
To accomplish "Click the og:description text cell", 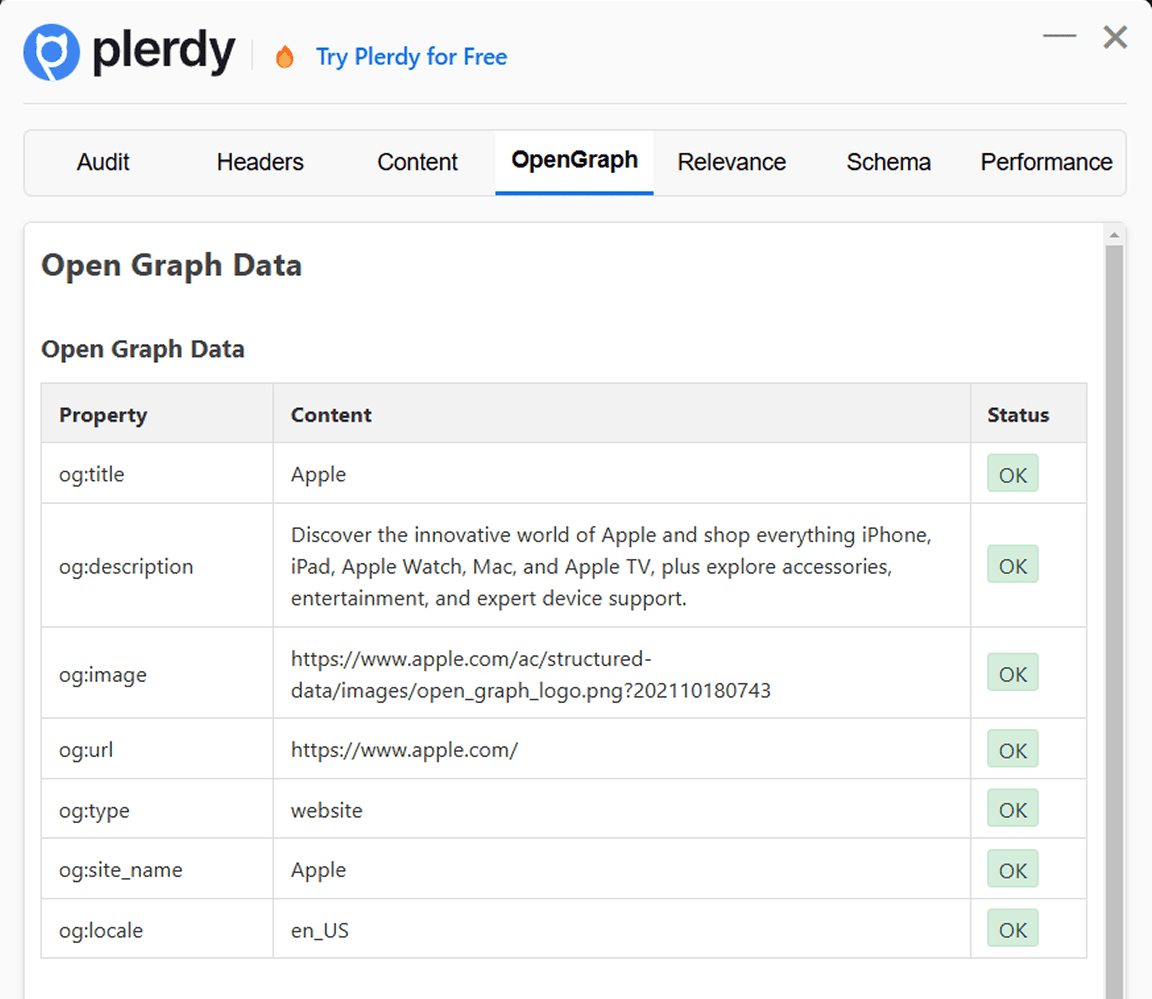I will pos(610,565).
